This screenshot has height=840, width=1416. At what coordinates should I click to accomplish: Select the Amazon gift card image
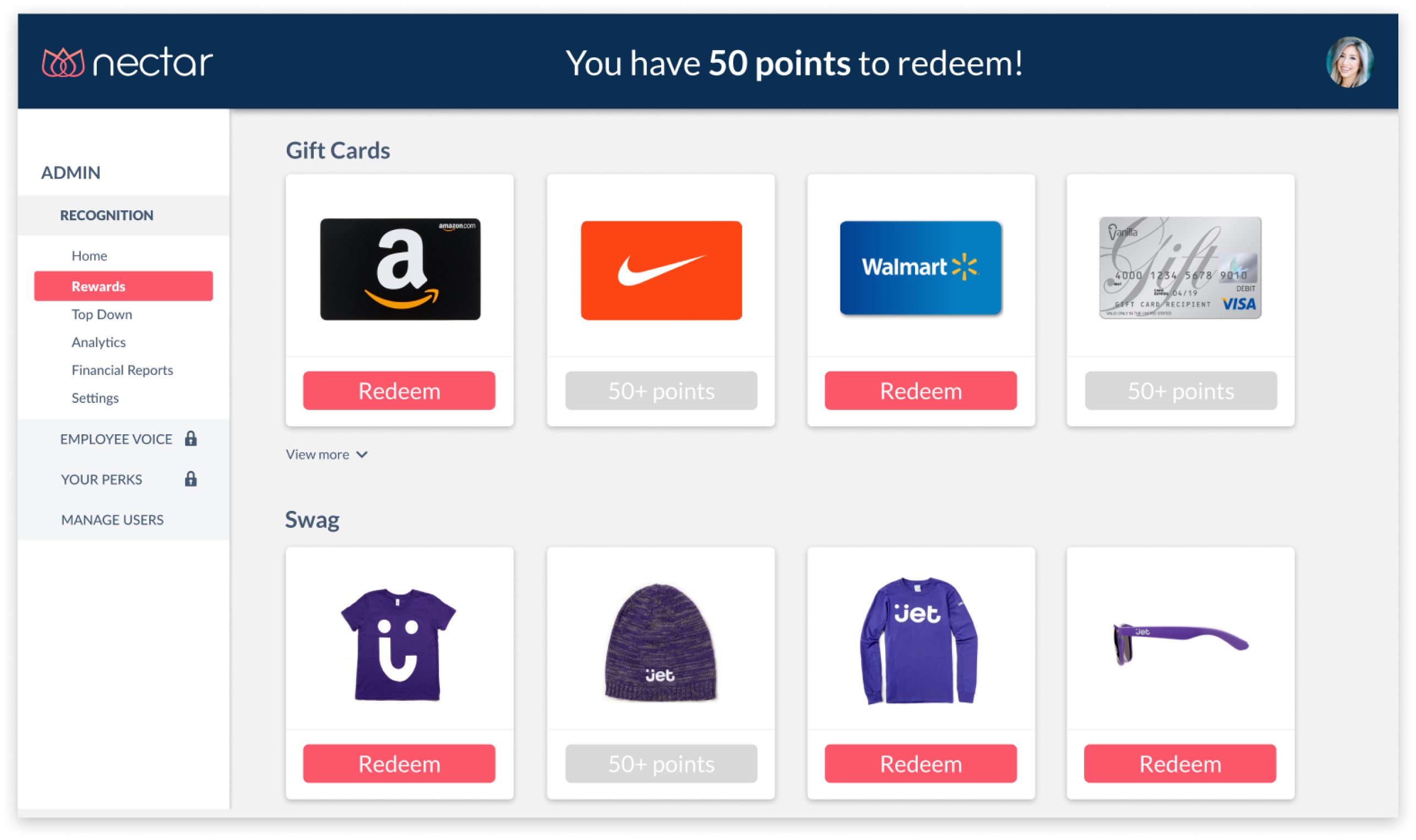[400, 269]
